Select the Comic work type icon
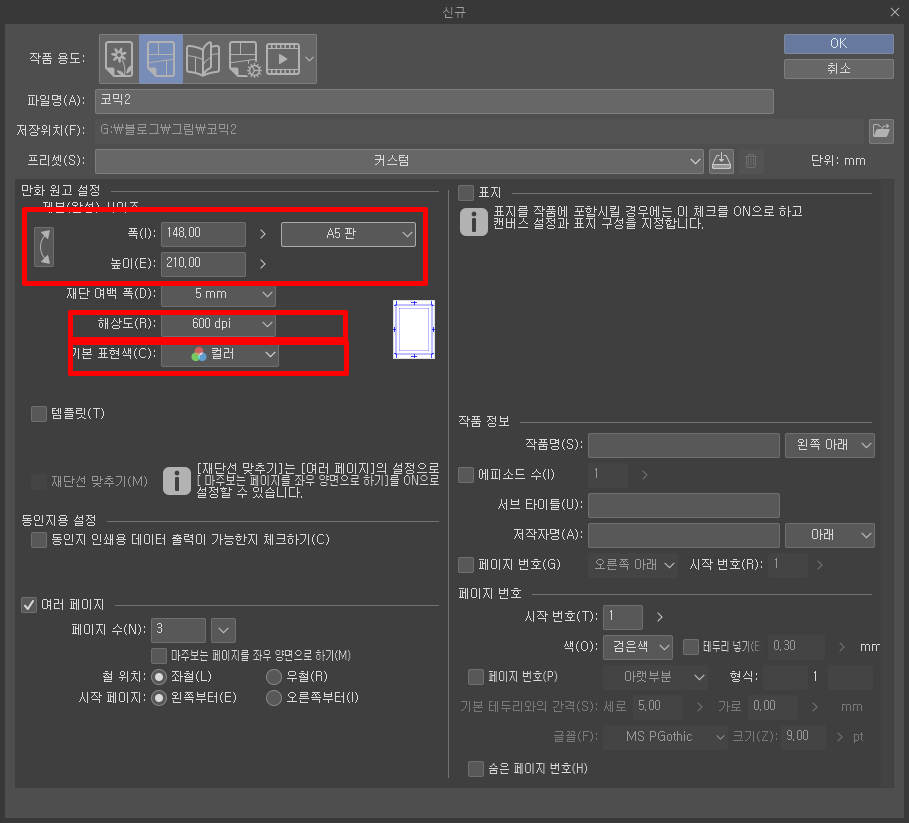 click(161, 59)
